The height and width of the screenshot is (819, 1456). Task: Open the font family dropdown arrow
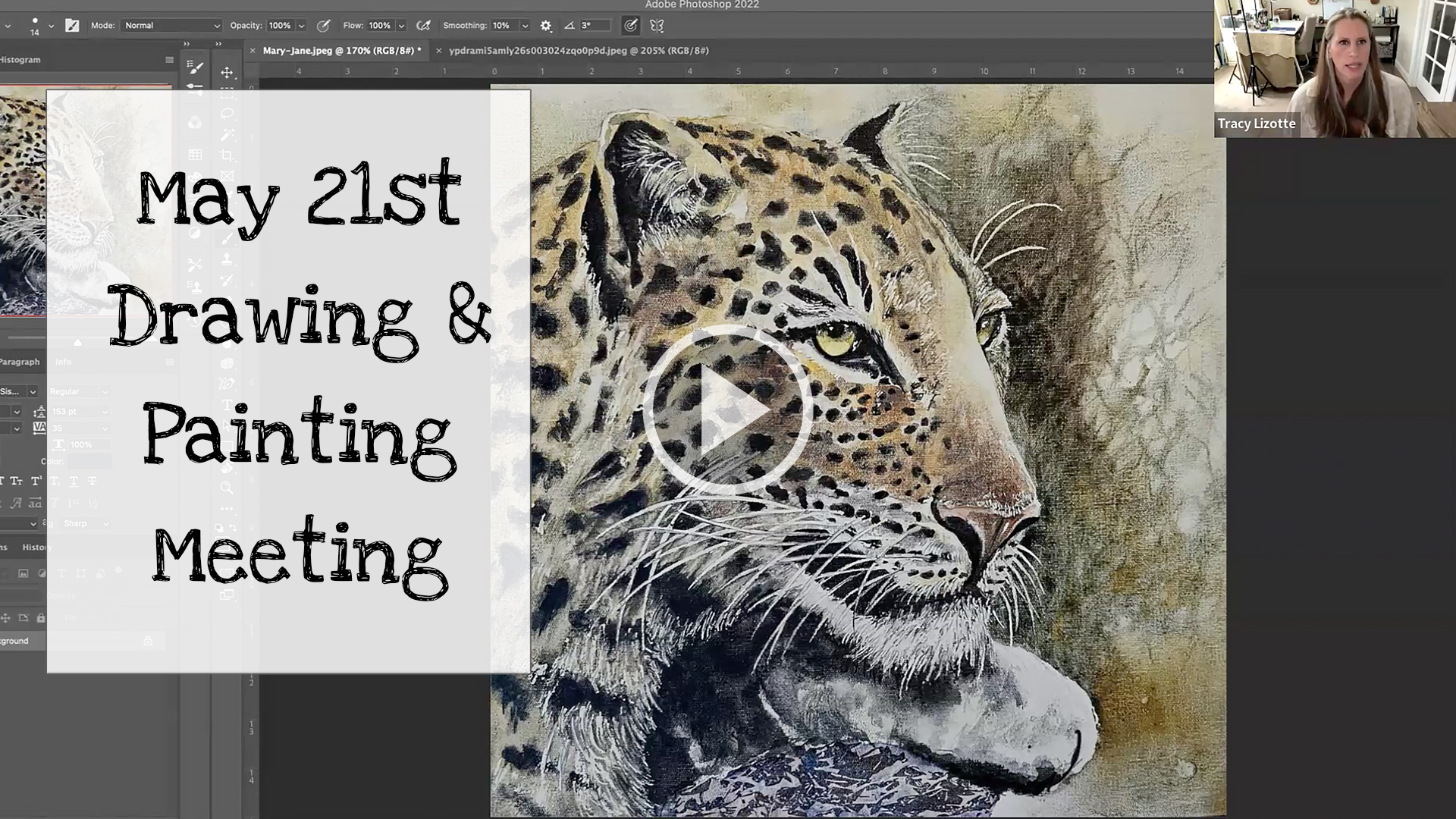tap(33, 391)
